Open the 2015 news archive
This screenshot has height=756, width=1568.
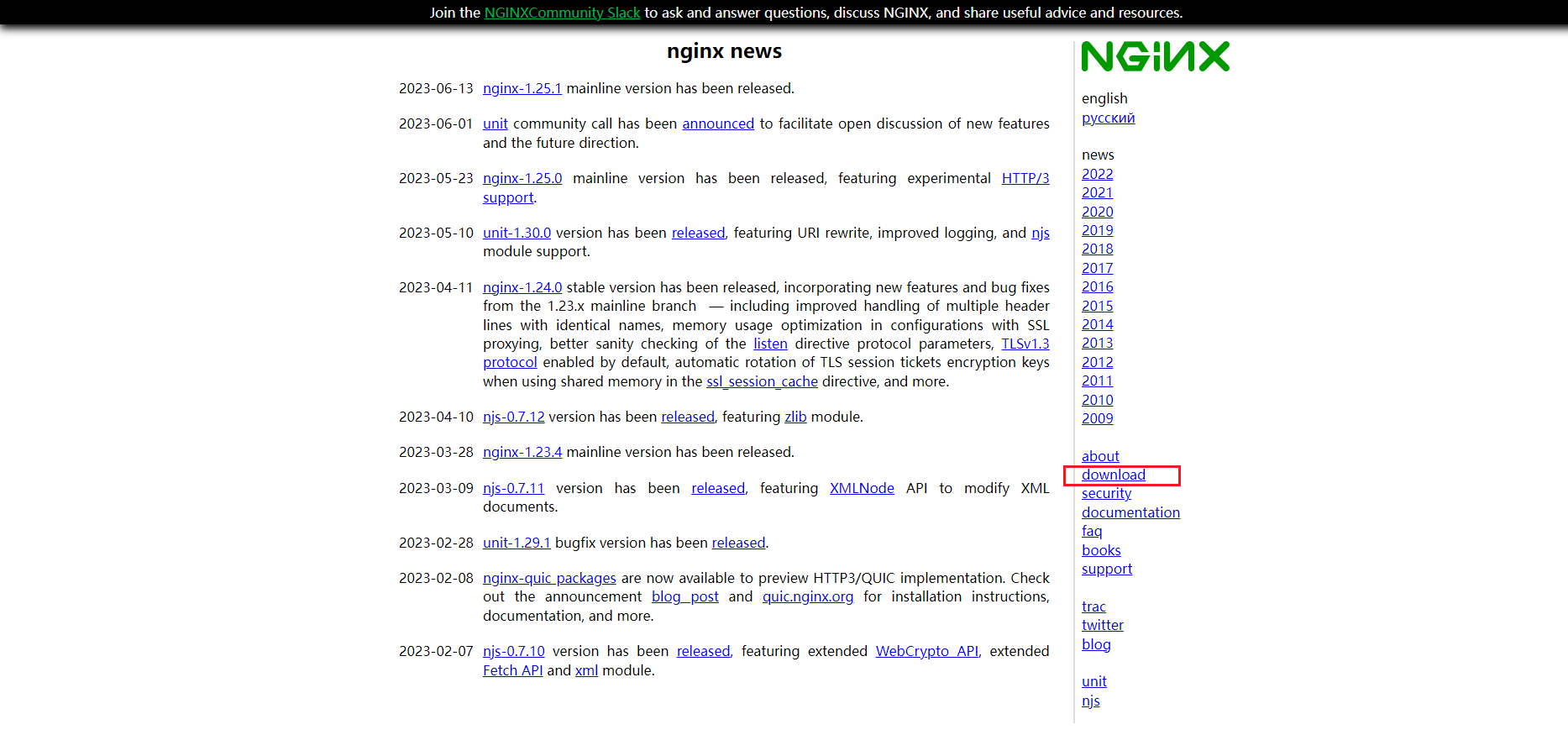pos(1097,306)
